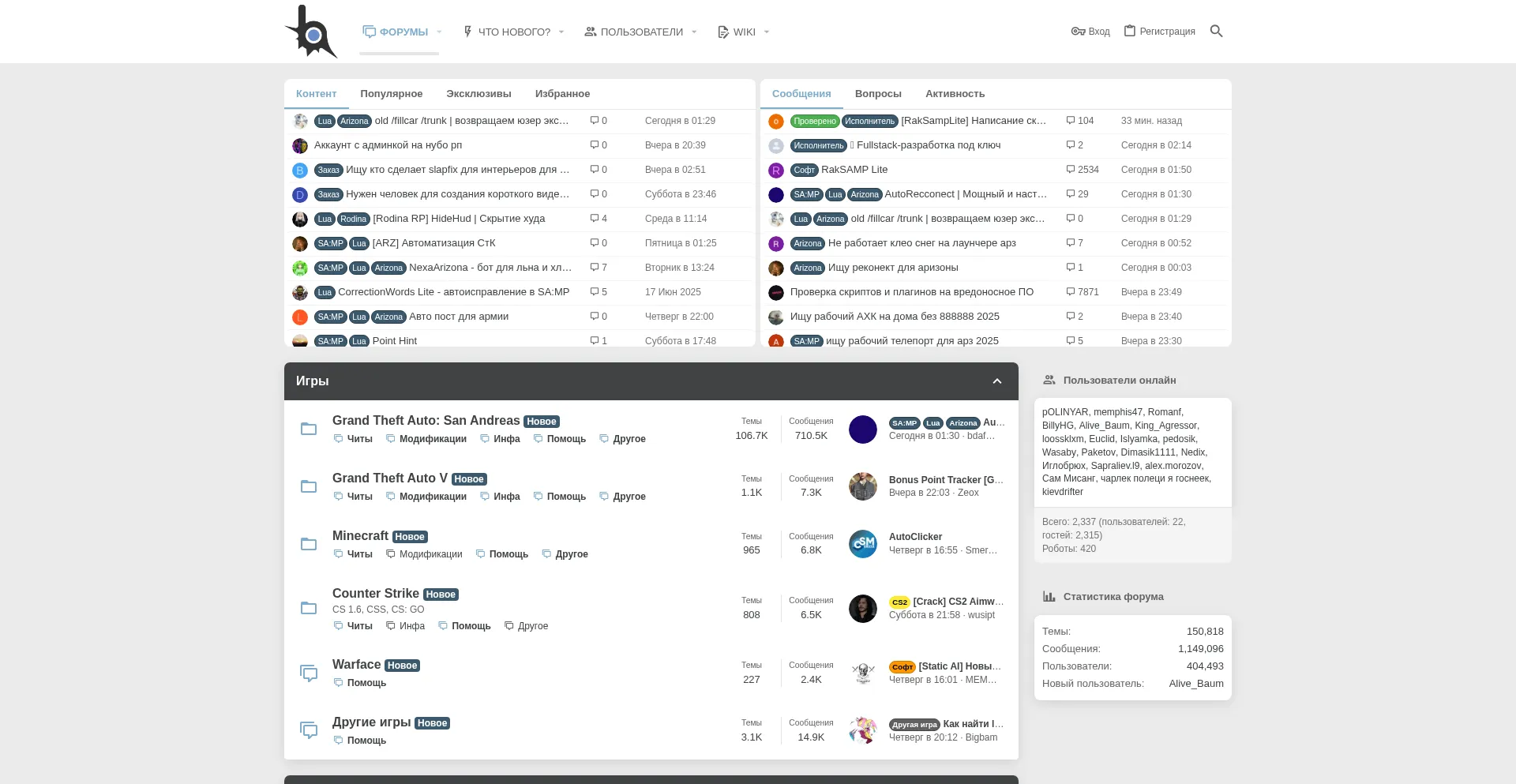
Task: Click the AutoClicker thread avatar
Action: click(862, 544)
